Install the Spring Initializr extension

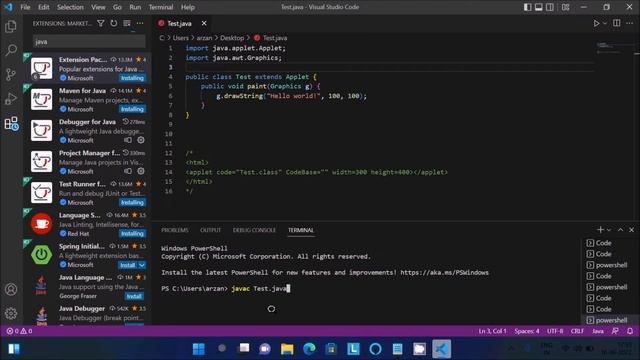click(128, 265)
